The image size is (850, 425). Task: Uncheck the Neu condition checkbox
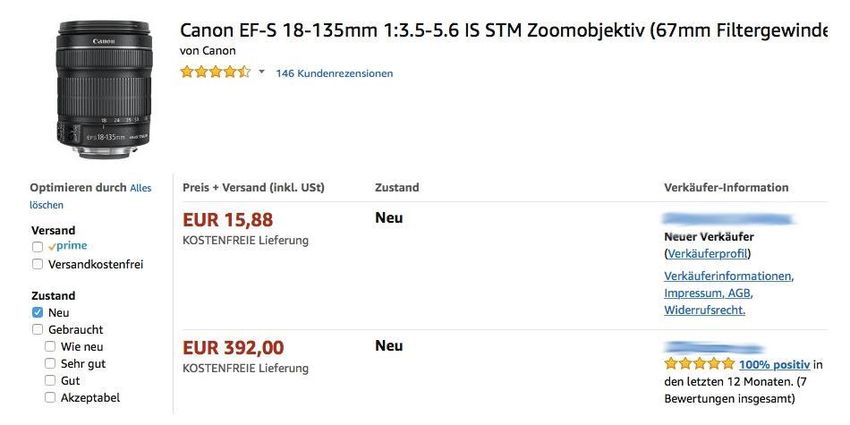tap(37, 312)
